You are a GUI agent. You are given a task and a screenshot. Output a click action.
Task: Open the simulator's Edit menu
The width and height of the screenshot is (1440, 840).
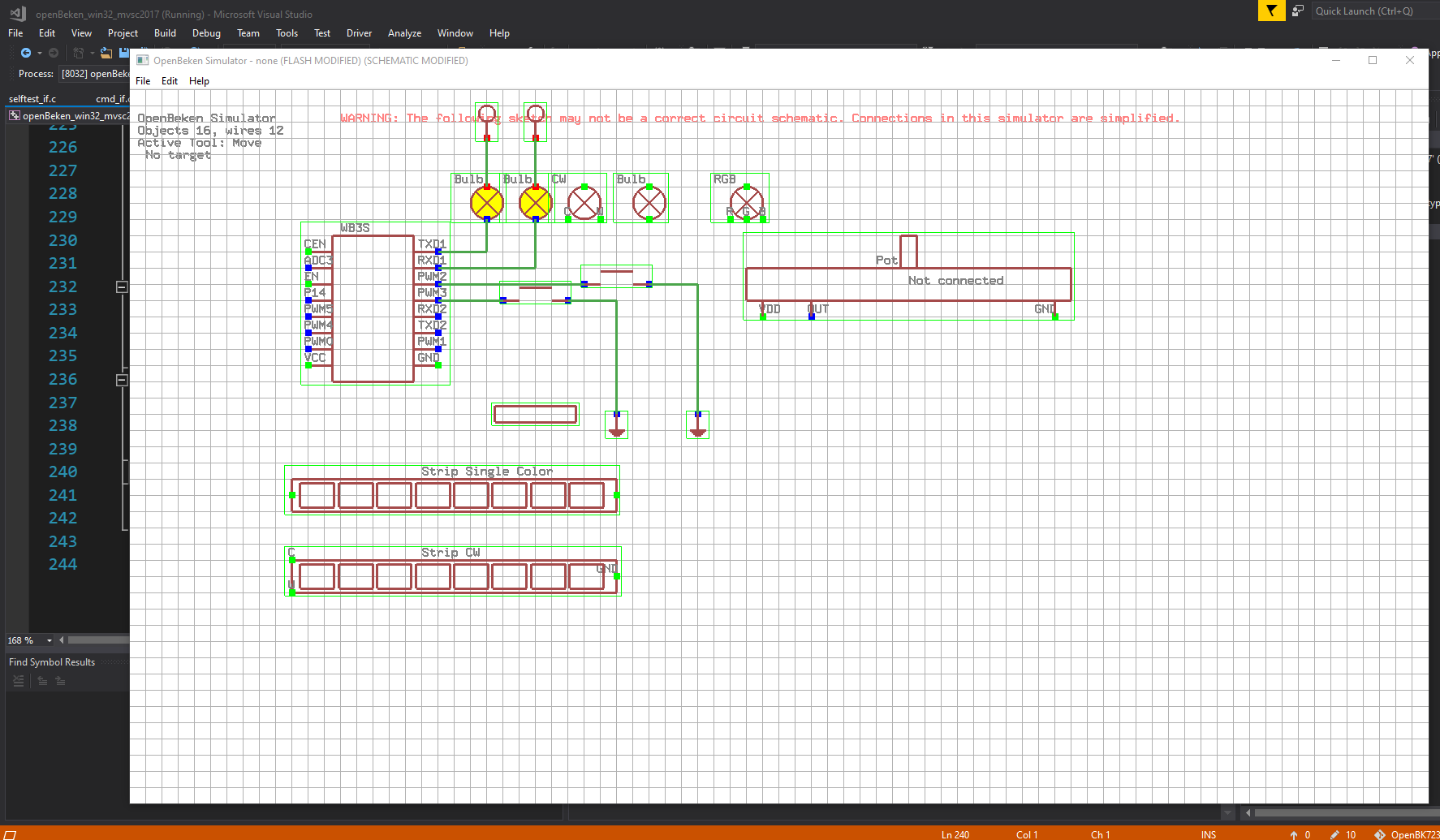coord(170,81)
